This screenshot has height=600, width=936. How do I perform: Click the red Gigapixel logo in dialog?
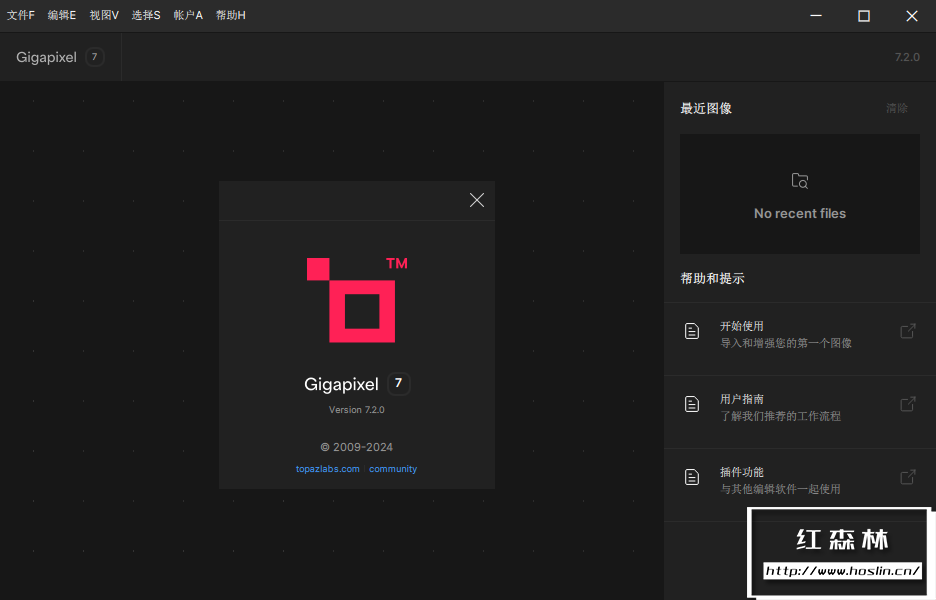click(357, 300)
